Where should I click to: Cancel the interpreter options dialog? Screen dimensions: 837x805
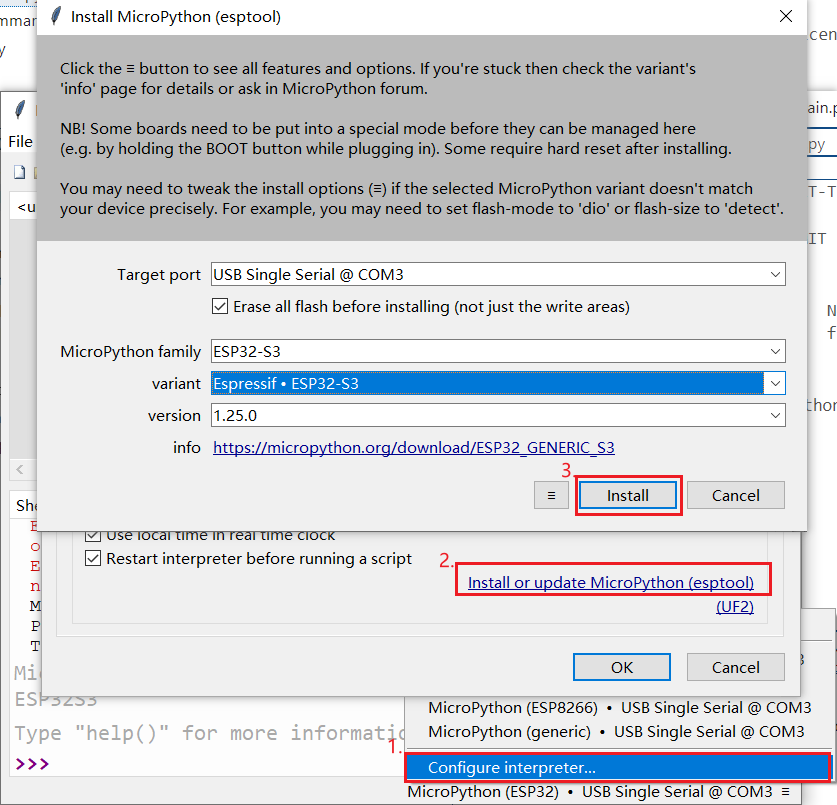coord(736,667)
